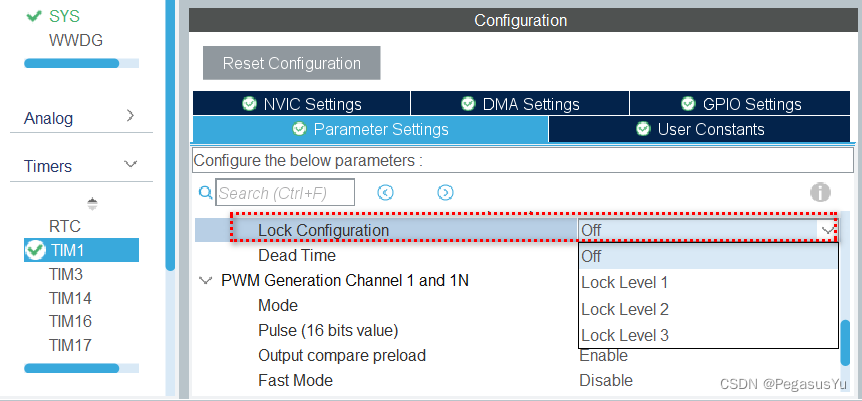Image resolution: width=862 pixels, height=401 pixels.
Task: Switch to the User Constants tab
Action: pyautogui.click(x=701, y=129)
